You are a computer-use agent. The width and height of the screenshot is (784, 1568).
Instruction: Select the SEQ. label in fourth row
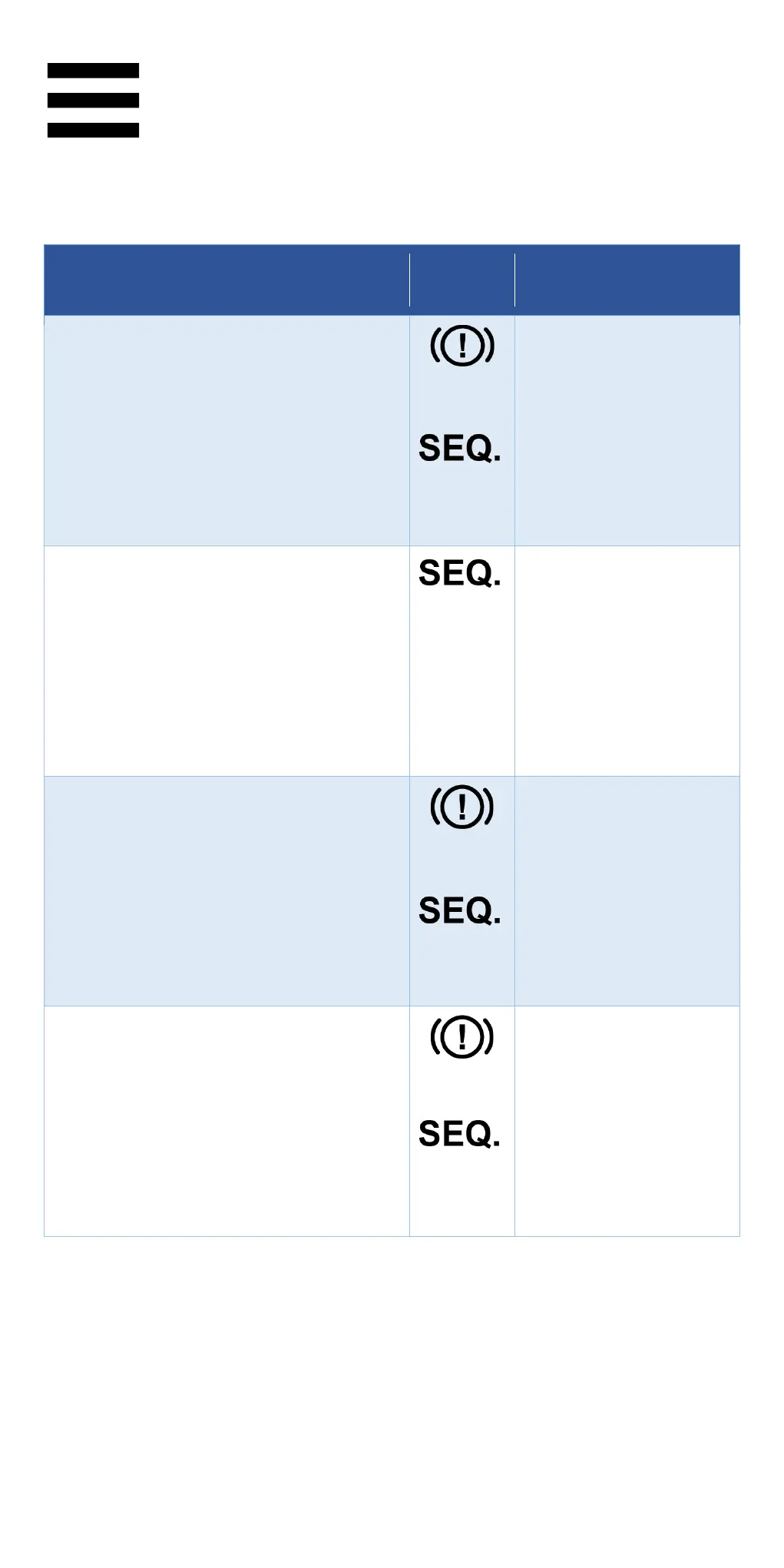(459, 1134)
